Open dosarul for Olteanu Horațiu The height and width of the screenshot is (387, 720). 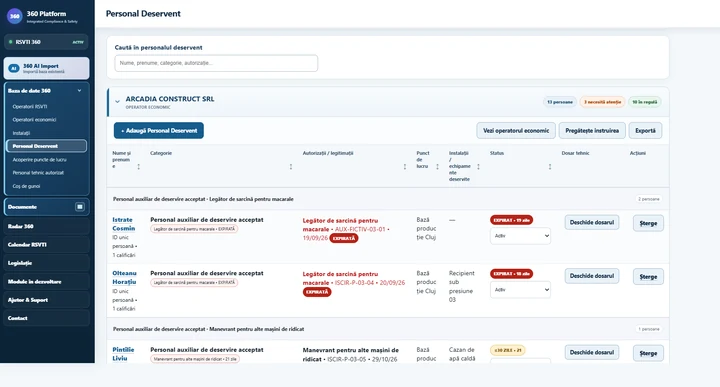tap(591, 276)
